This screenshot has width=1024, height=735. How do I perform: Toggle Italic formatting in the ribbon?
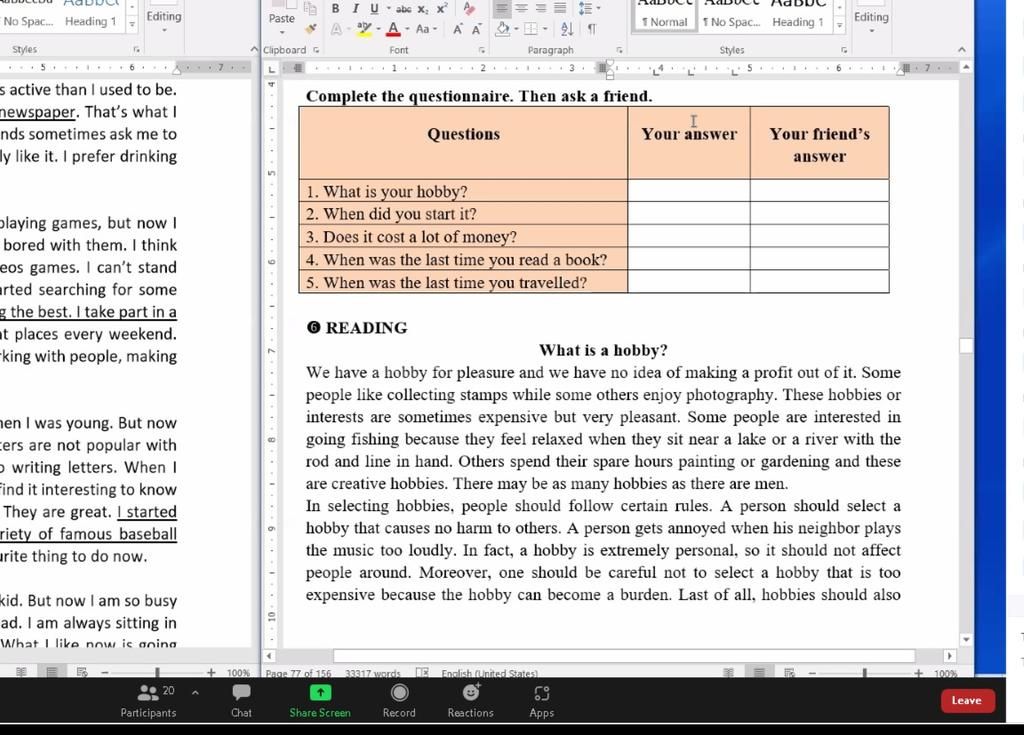[x=355, y=8]
